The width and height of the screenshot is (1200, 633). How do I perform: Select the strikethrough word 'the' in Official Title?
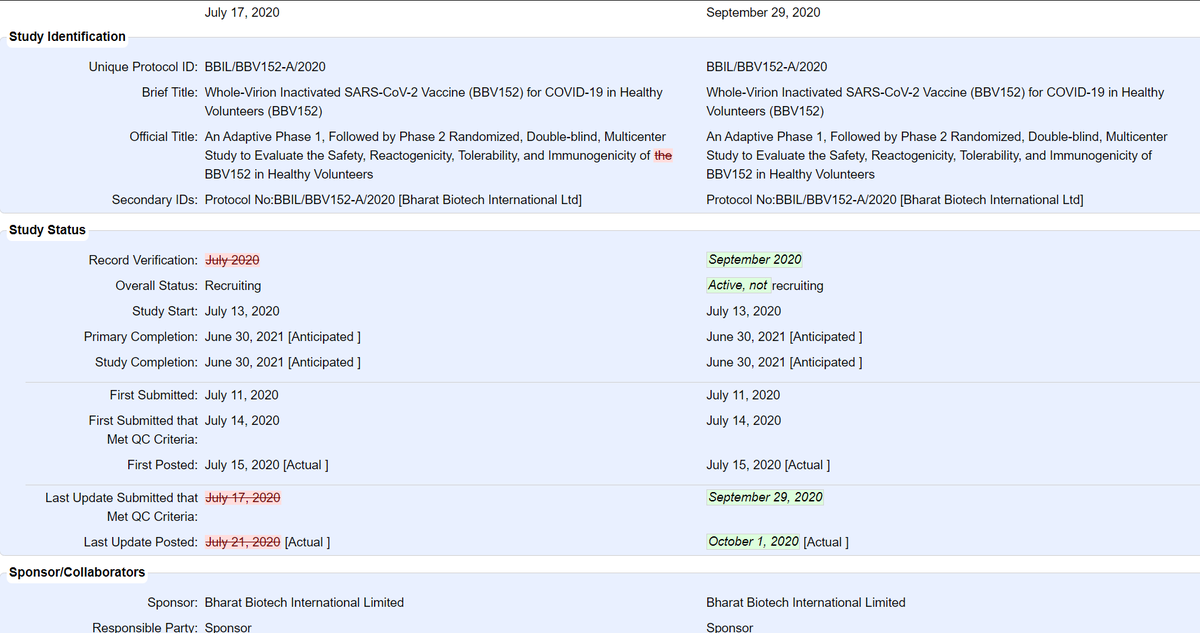[661, 155]
